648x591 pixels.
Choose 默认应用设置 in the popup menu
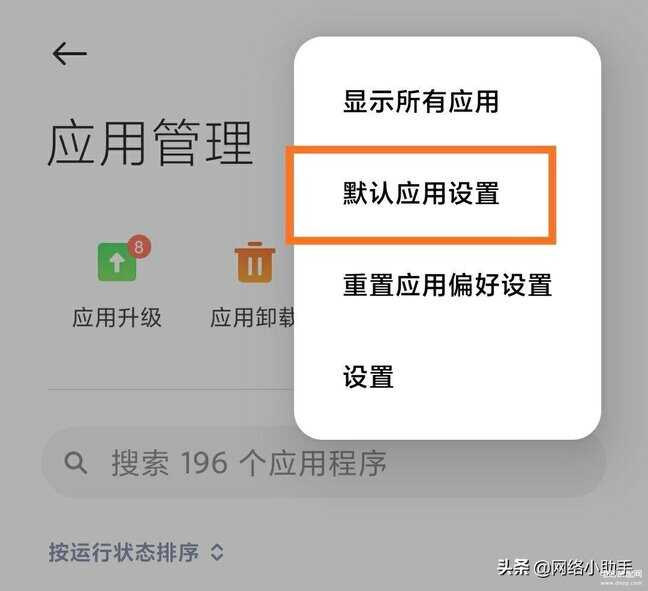(421, 193)
